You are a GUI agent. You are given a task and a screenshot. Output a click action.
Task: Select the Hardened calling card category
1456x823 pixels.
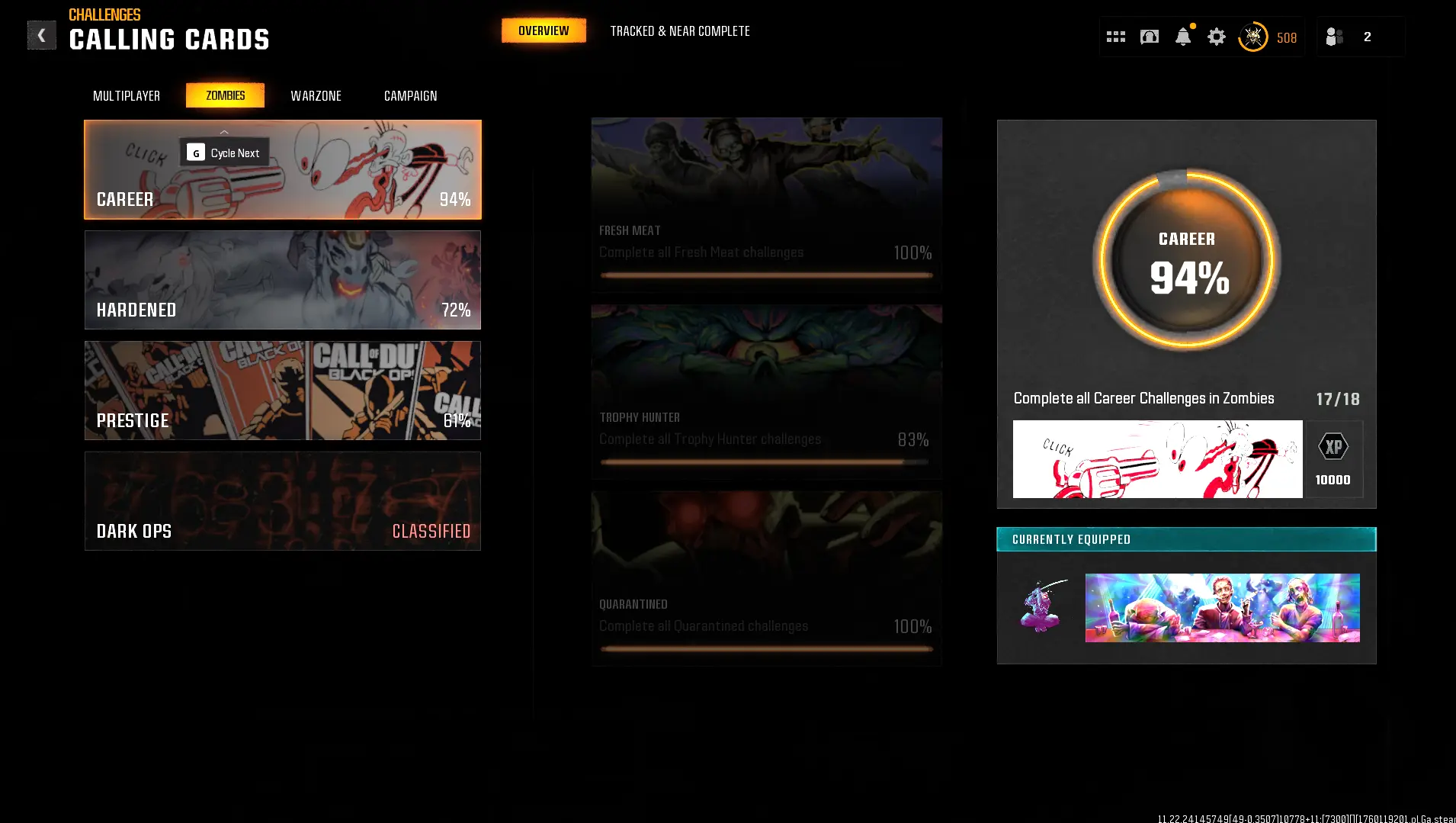282,280
